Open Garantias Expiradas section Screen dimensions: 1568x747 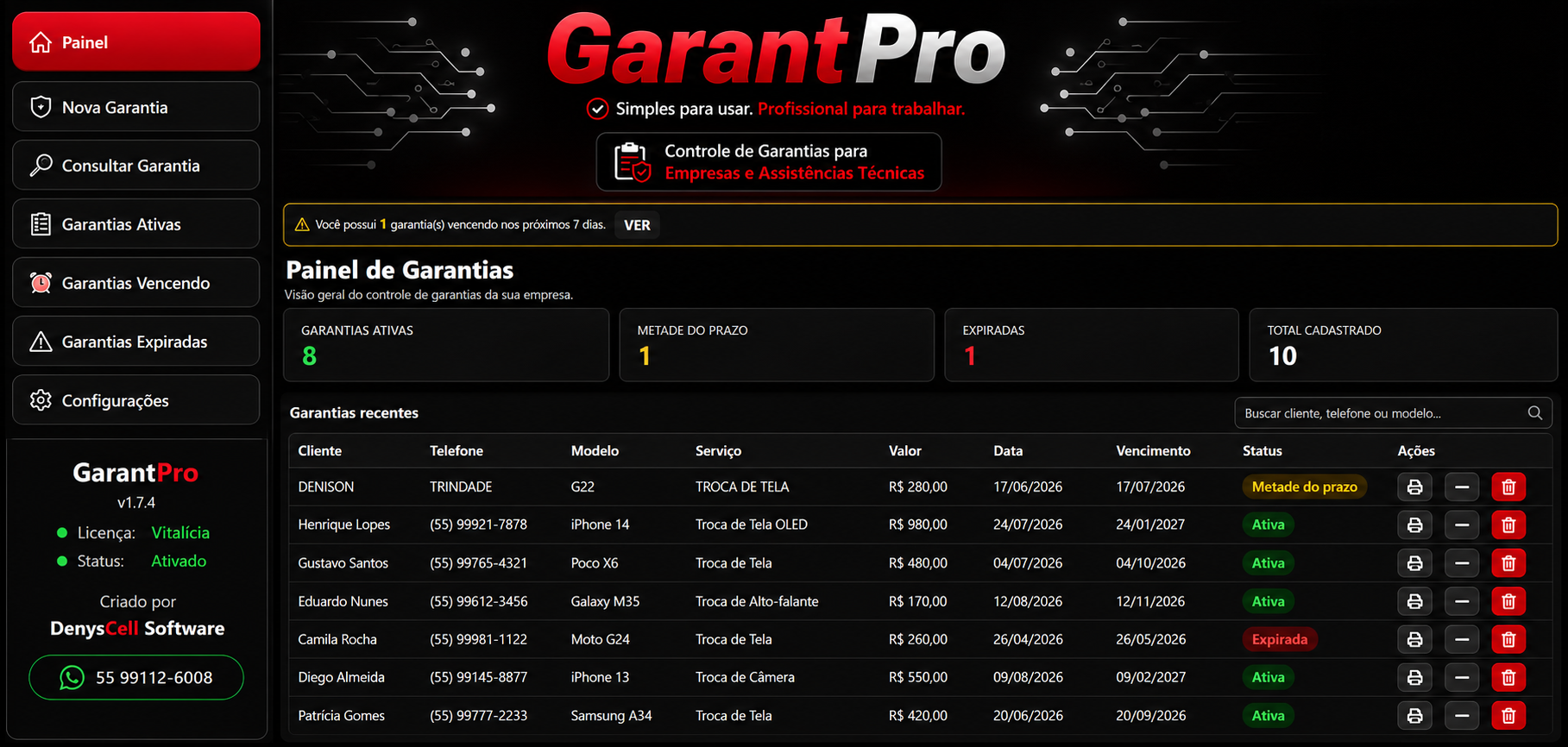136,342
